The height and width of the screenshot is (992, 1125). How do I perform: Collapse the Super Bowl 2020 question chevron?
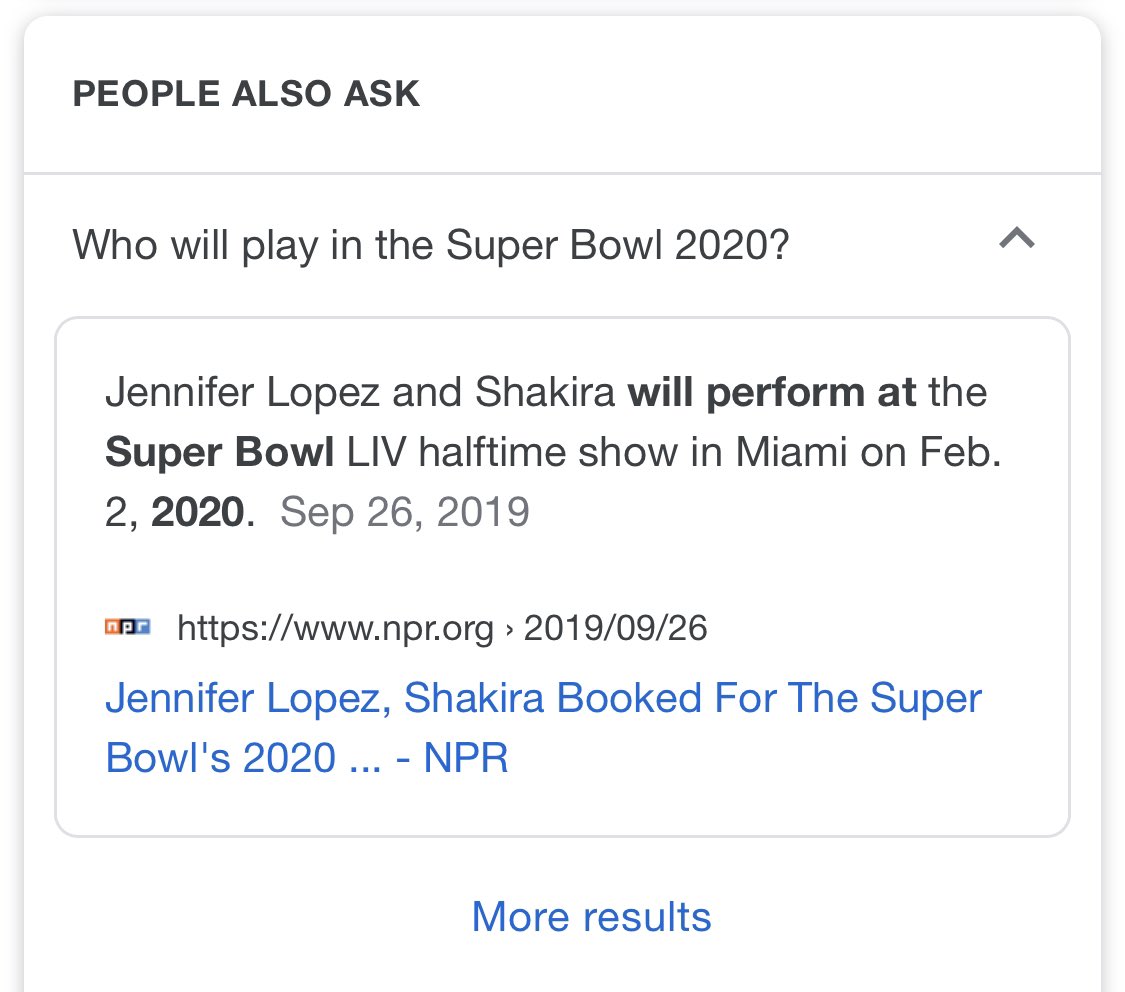1017,240
